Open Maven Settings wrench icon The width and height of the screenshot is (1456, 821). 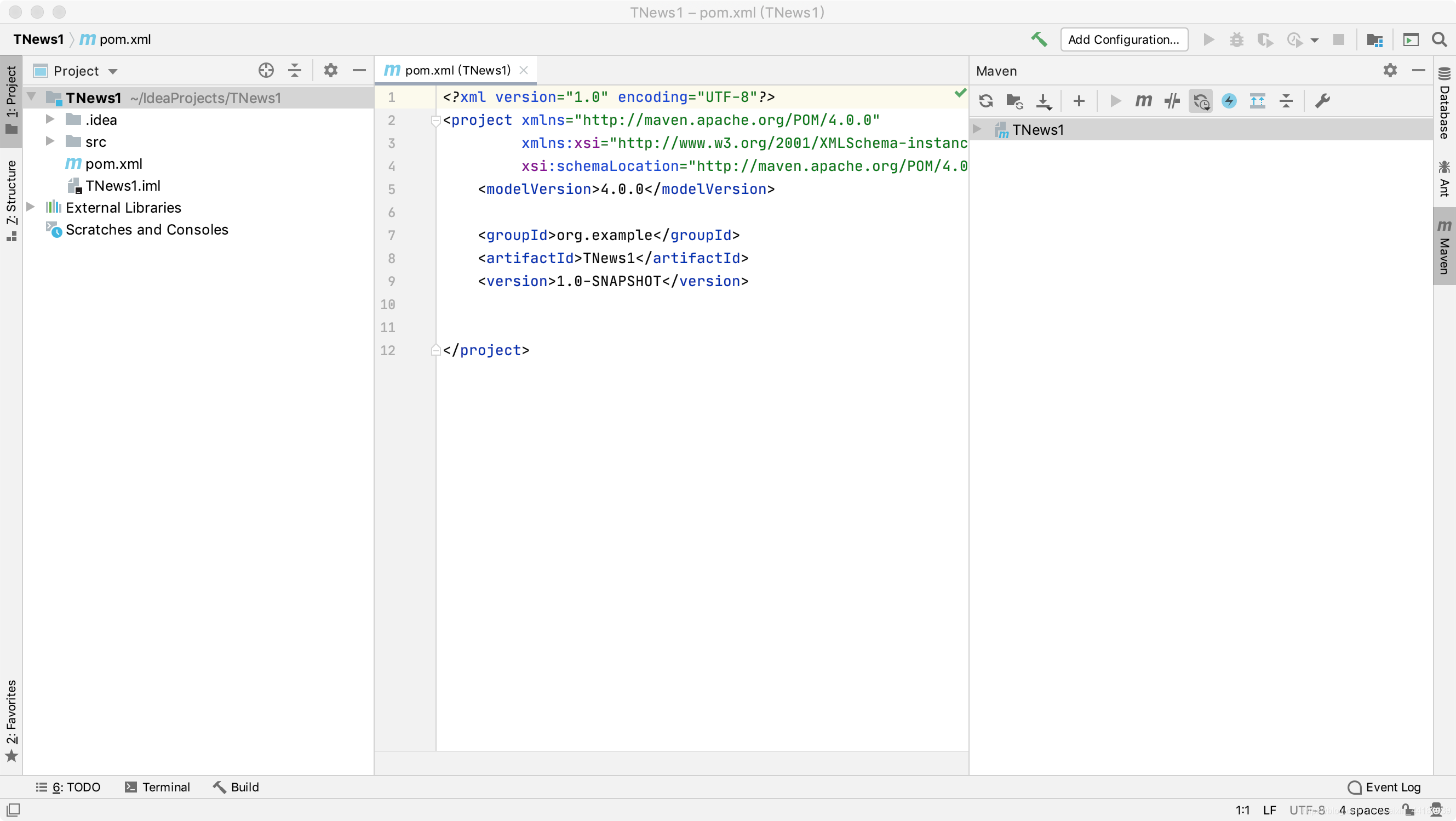coord(1322,101)
